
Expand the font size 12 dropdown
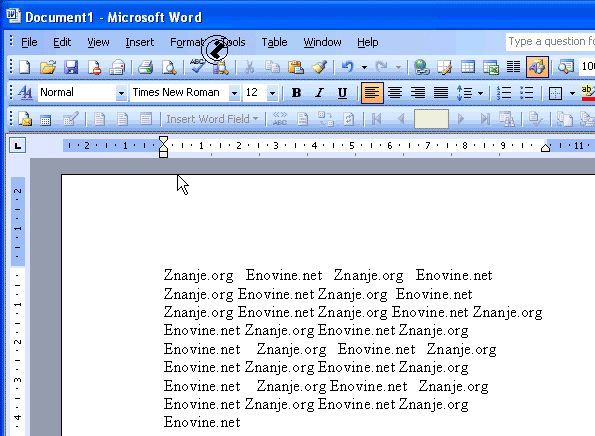[x=272, y=93]
